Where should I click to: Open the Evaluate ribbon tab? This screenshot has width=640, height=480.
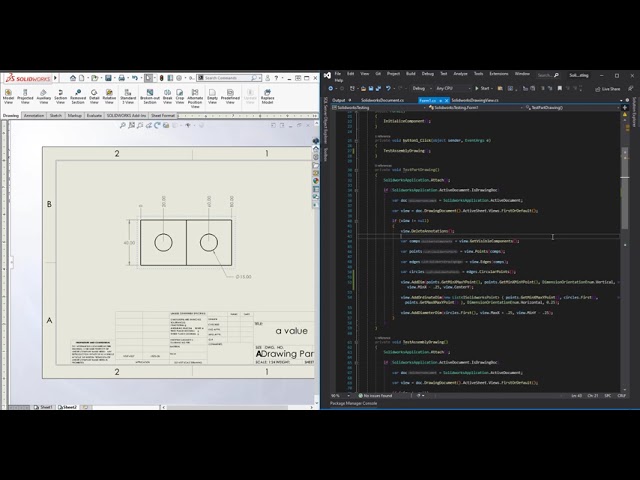pyautogui.click(x=94, y=116)
